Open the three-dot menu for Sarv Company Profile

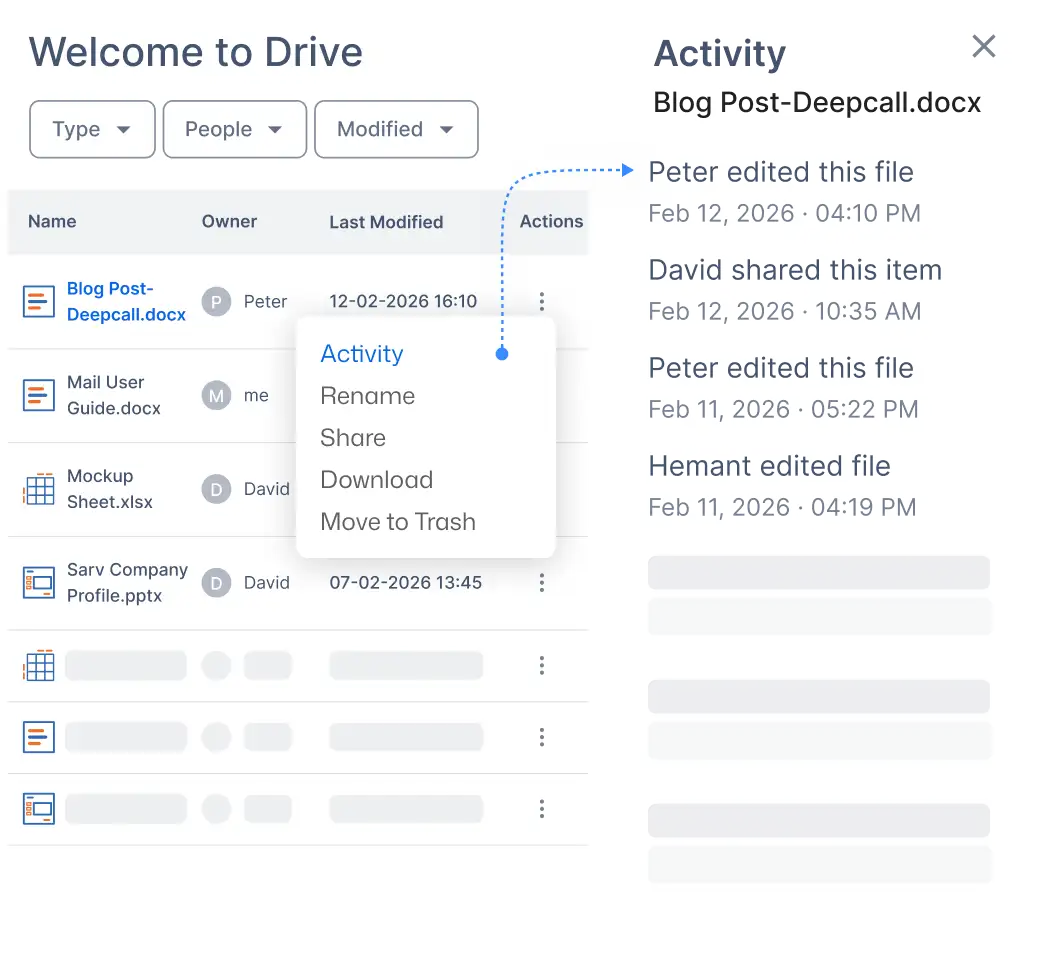[x=541, y=583]
